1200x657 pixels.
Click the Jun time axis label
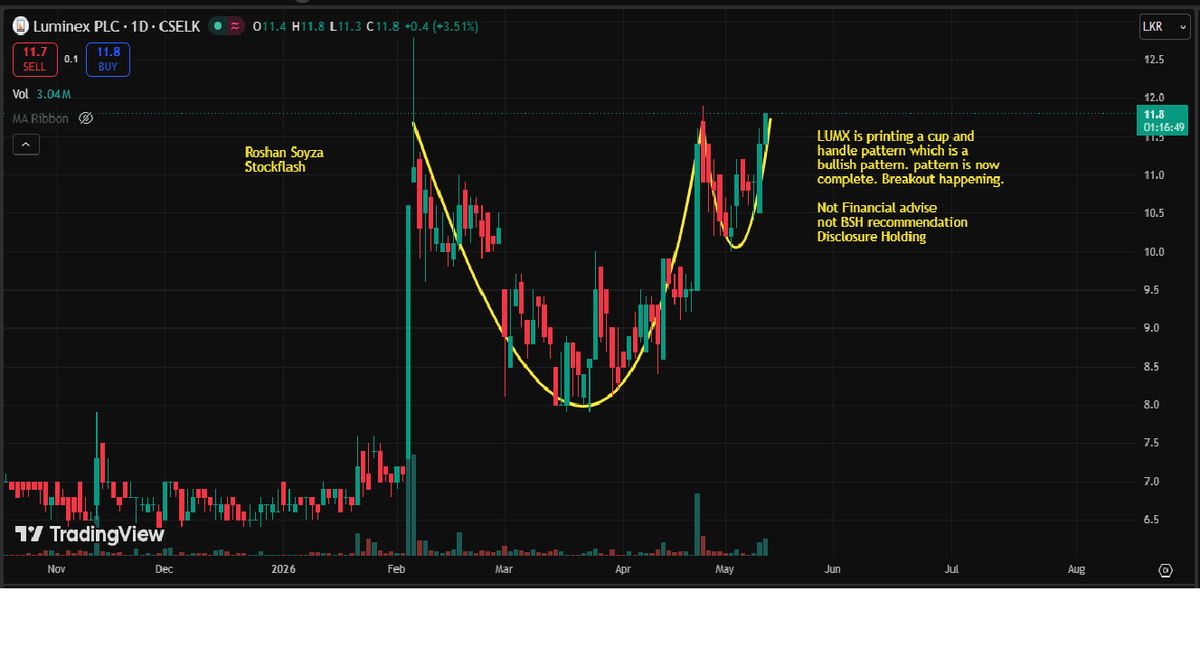click(832, 569)
